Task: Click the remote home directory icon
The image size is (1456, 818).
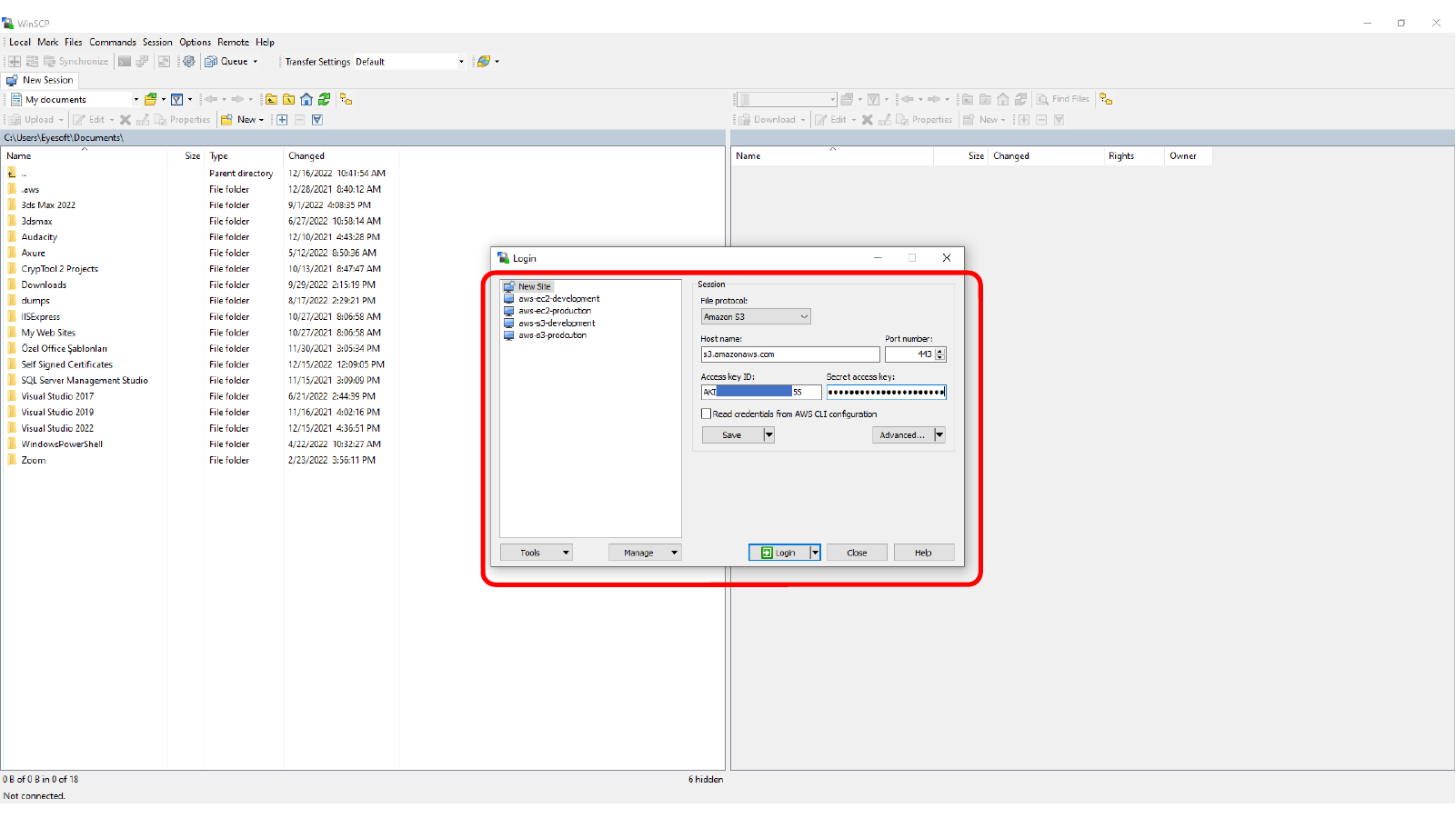Action: tap(1003, 100)
